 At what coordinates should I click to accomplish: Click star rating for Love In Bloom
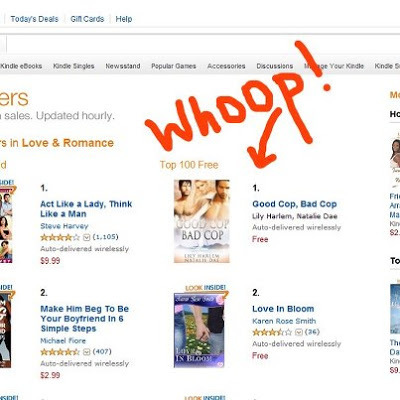tap(272, 332)
